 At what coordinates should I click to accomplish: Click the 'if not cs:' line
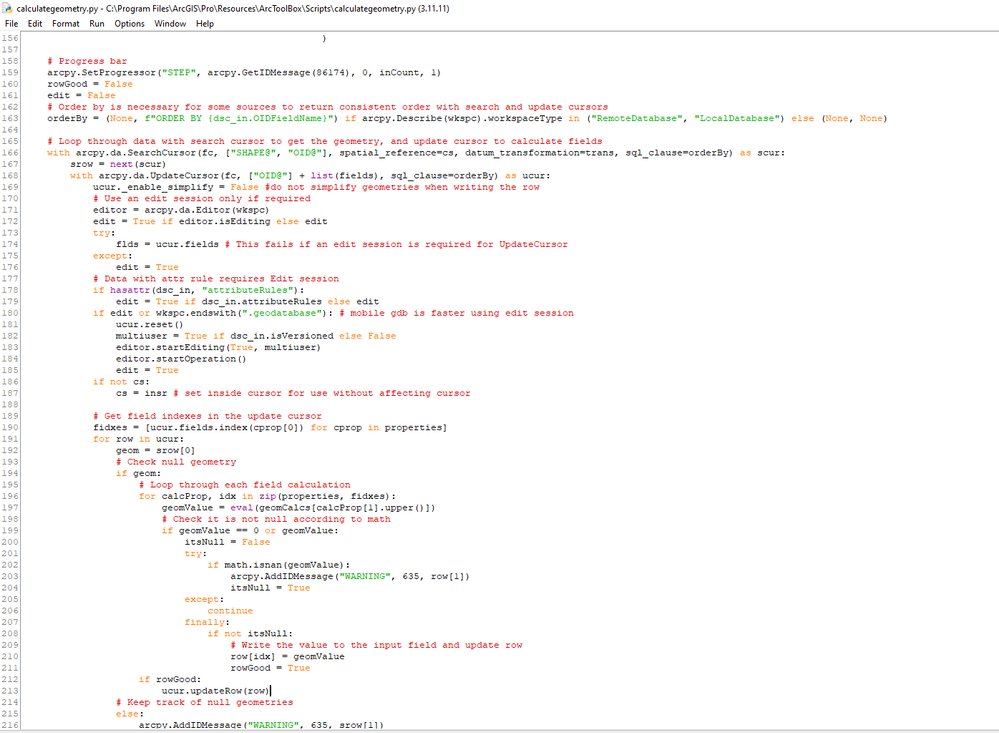click(121, 382)
